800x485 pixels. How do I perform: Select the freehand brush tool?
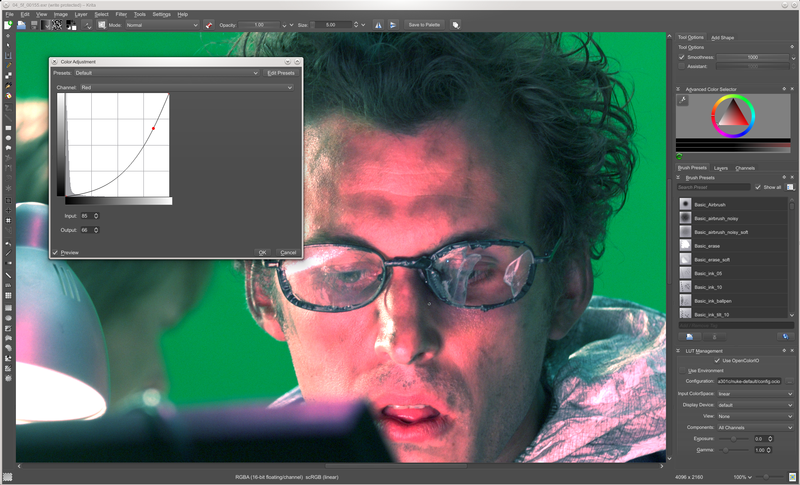[8, 65]
